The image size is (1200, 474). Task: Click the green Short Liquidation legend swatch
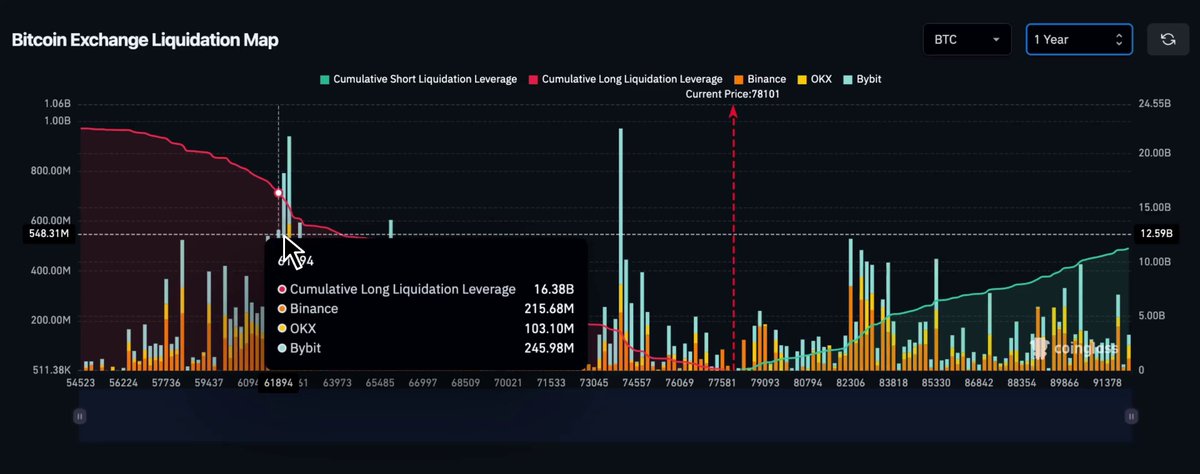pos(323,78)
